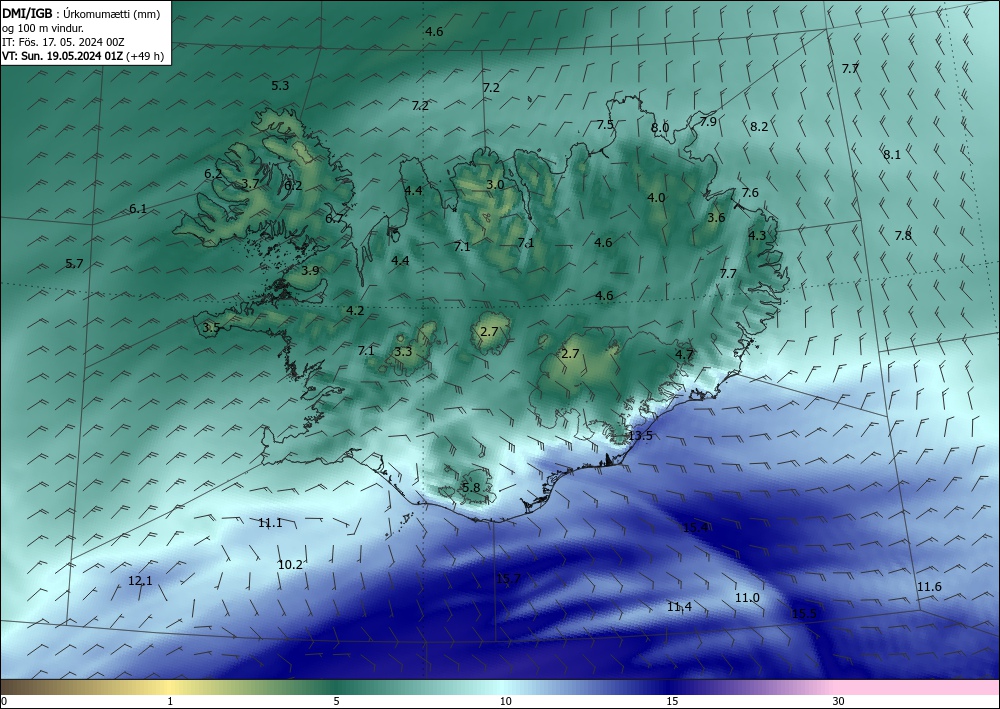Select the 8.0 value on the map
The image size is (1000, 709).
(660, 128)
